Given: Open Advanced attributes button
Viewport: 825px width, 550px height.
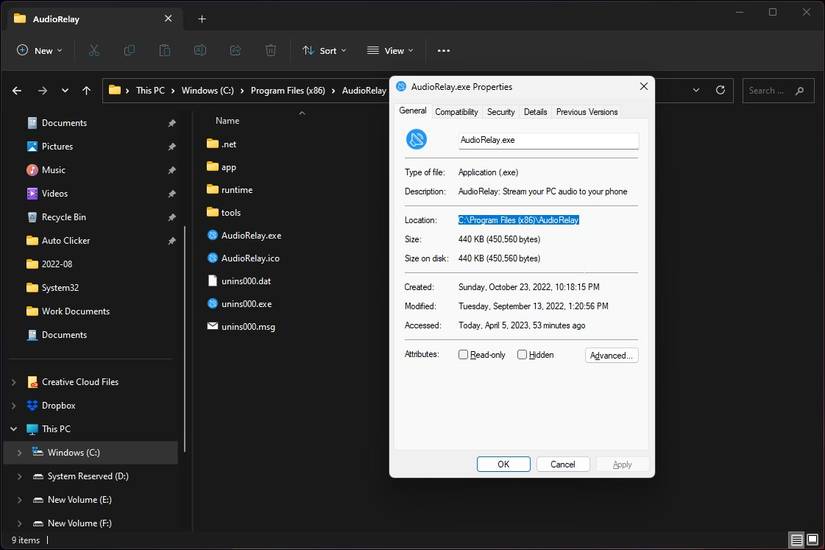Looking at the screenshot, I should (x=611, y=355).
